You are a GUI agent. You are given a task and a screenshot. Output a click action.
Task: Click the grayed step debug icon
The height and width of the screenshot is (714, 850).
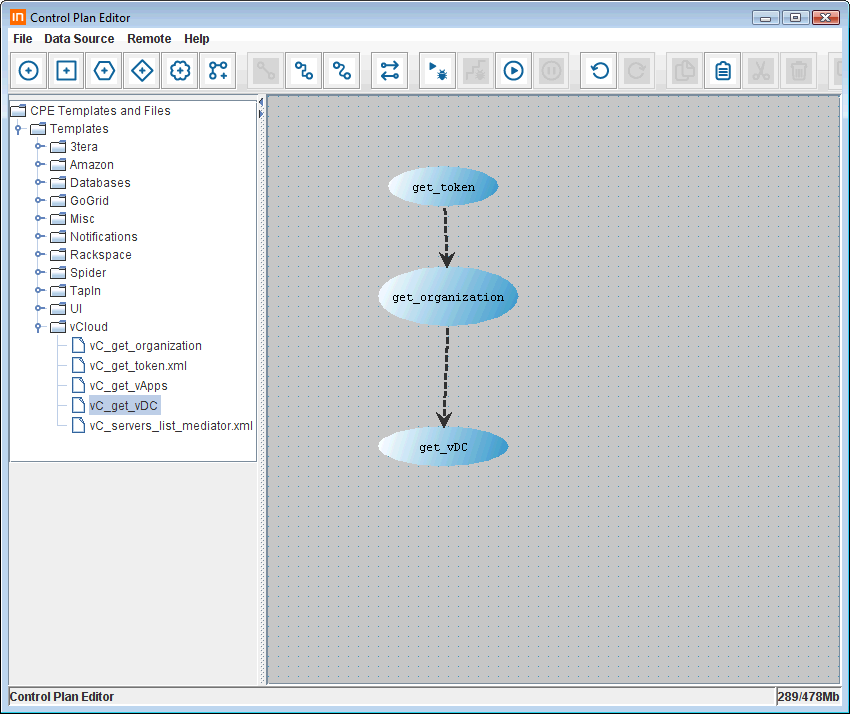(x=475, y=71)
